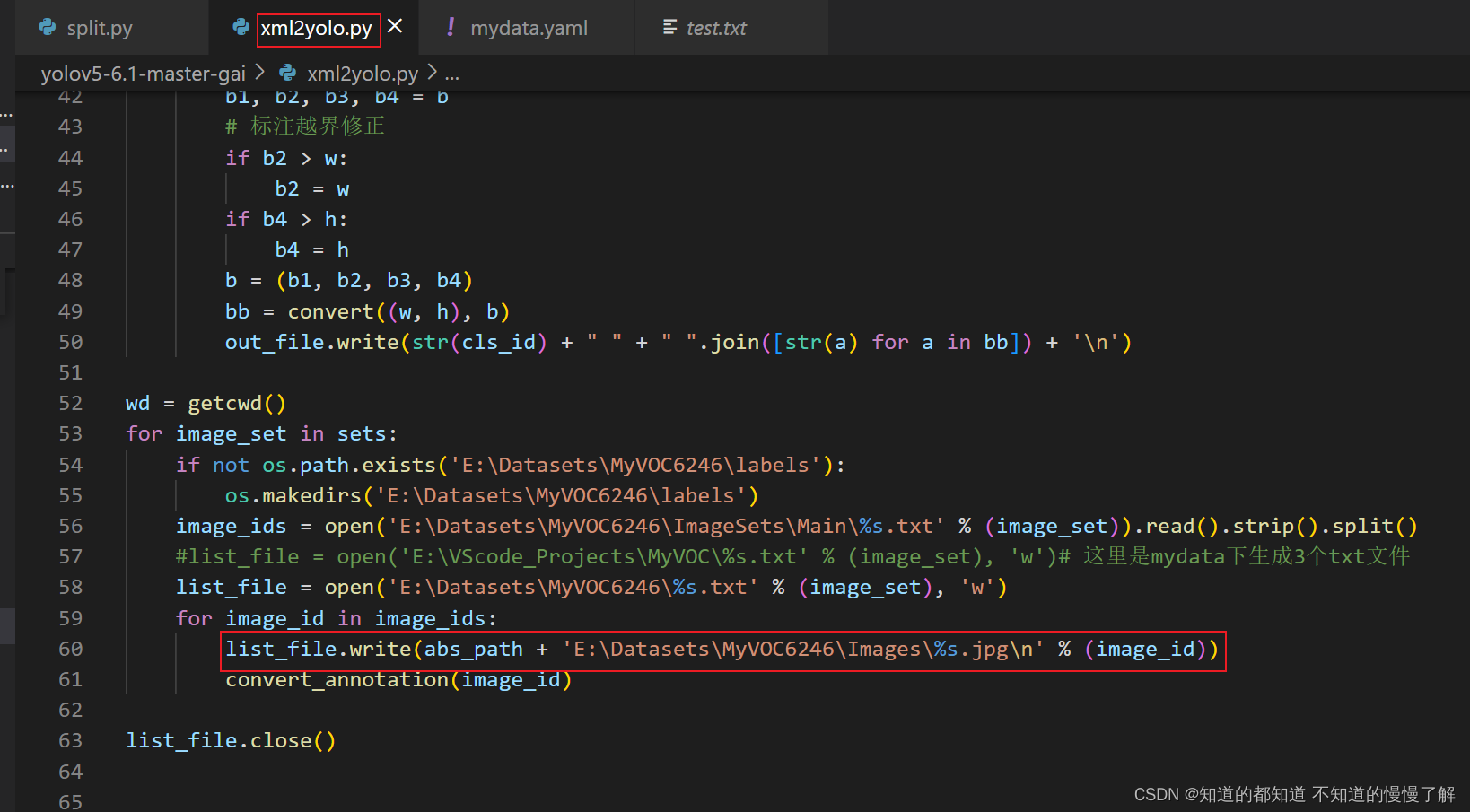
Task: Click the 'out_file.write' statement on line 50
Action: click(x=678, y=343)
